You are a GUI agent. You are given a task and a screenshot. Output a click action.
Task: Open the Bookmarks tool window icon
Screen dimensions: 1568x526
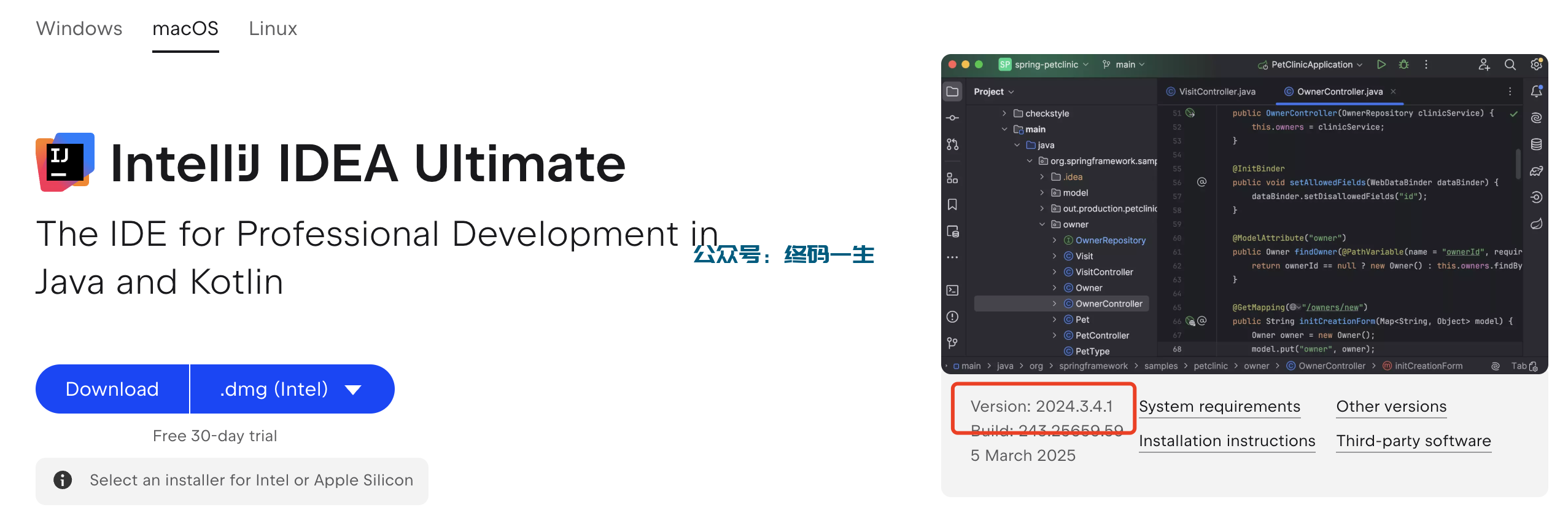pos(952,205)
